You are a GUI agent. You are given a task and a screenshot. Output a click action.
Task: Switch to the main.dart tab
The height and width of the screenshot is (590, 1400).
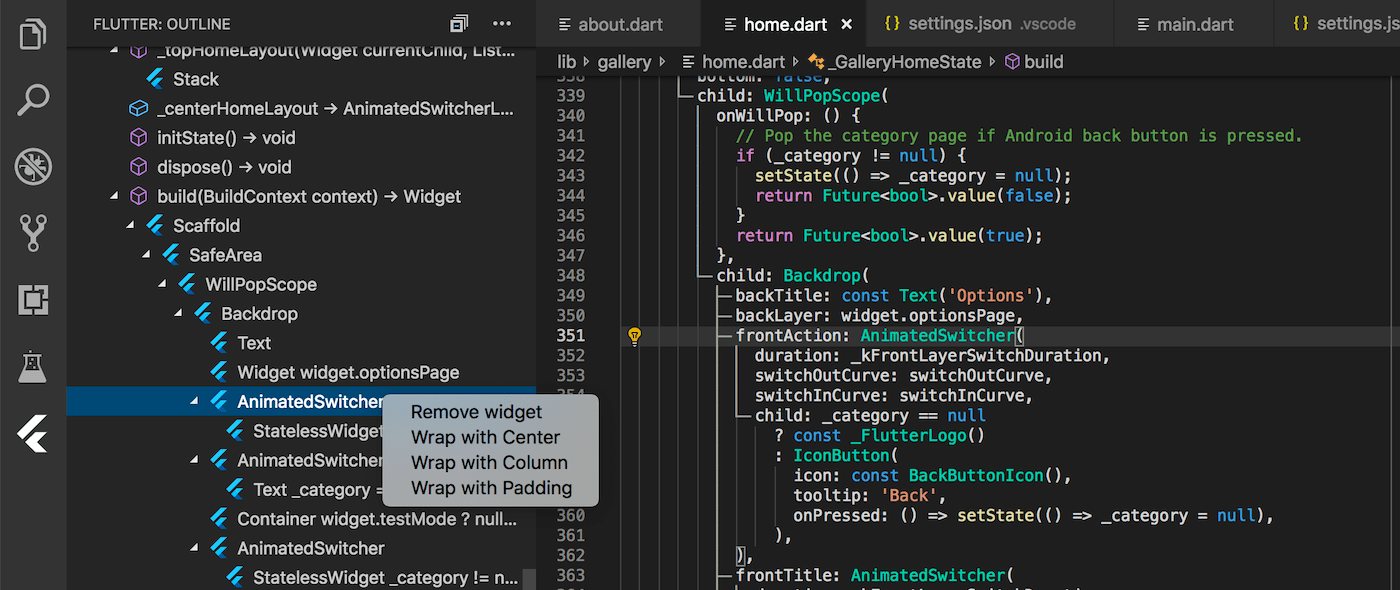[1193, 23]
